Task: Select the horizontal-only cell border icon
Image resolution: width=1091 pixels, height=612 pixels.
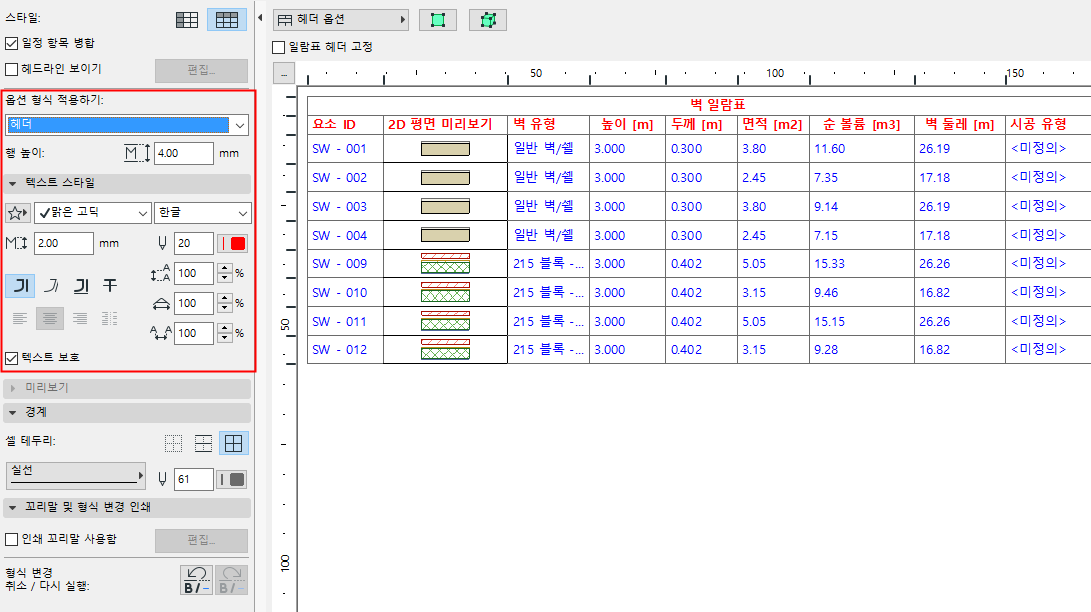Action: coord(203,444)
